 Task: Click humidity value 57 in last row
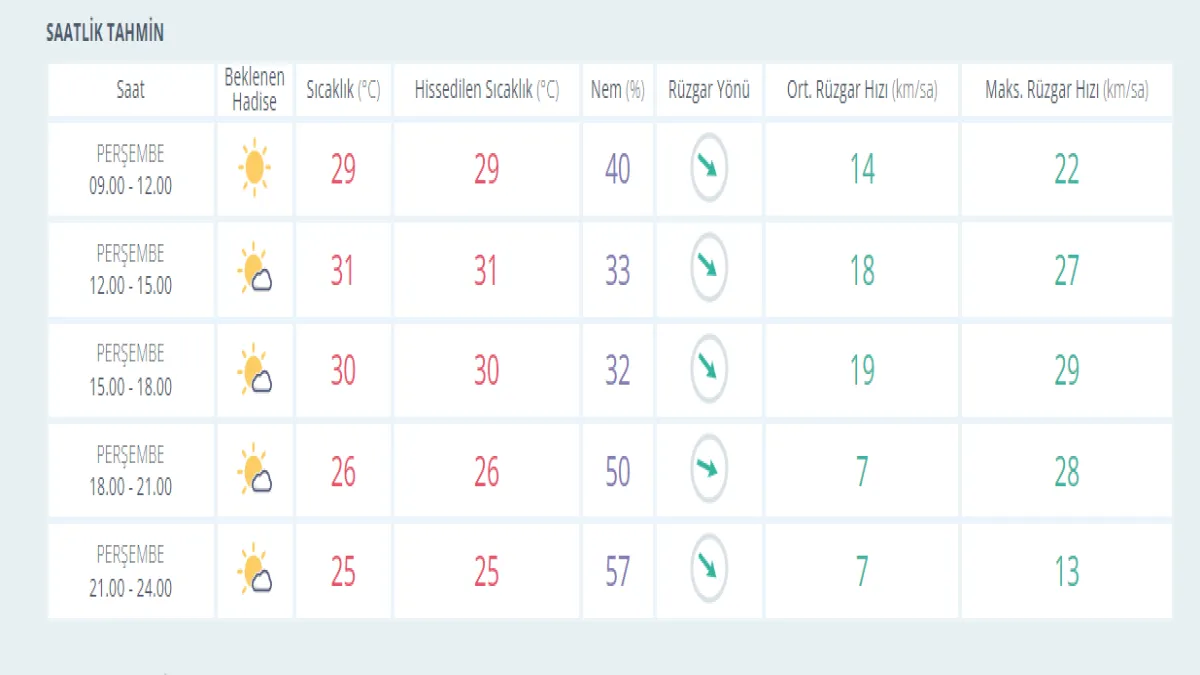point(617,571)
